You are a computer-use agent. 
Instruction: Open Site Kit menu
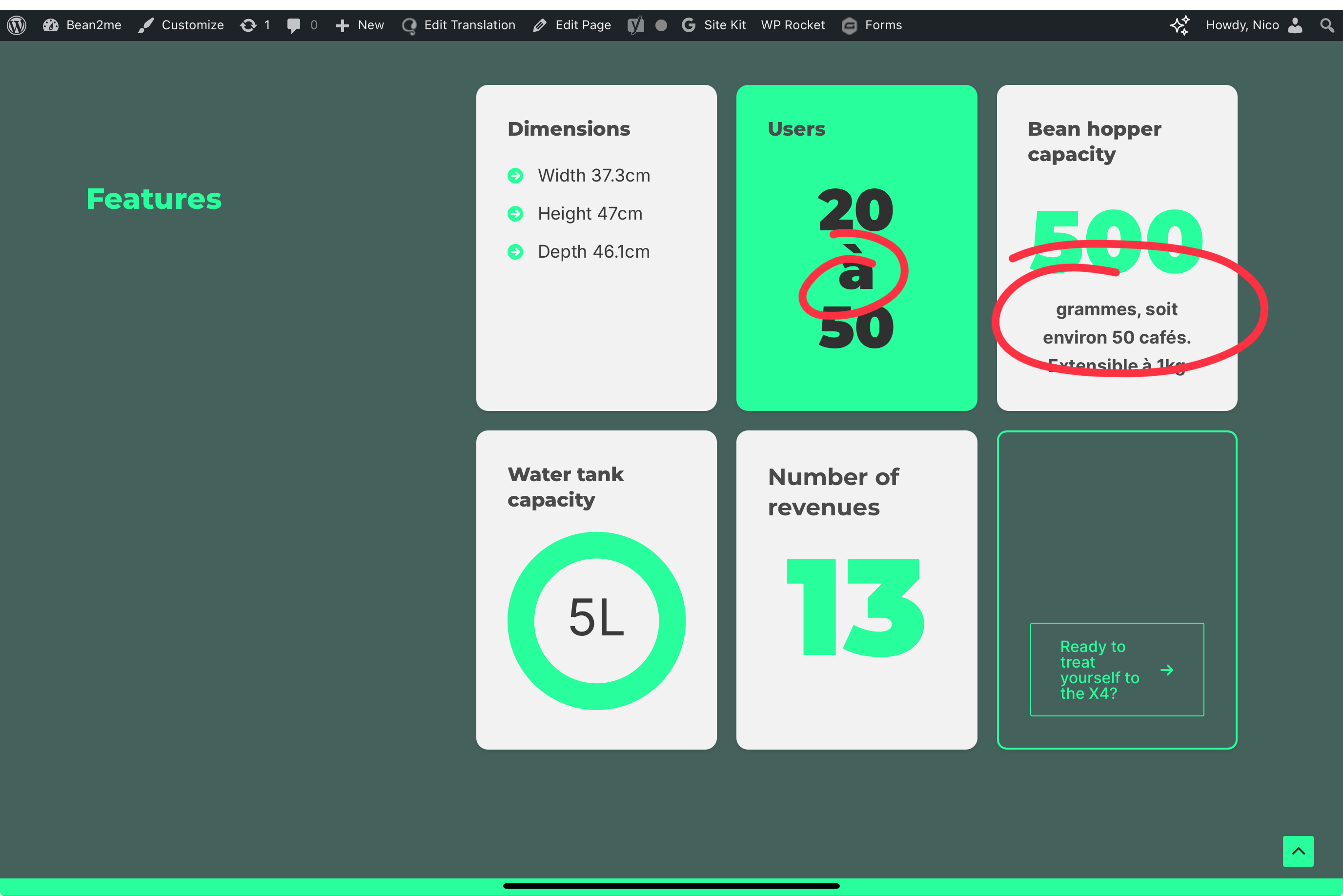725,25
